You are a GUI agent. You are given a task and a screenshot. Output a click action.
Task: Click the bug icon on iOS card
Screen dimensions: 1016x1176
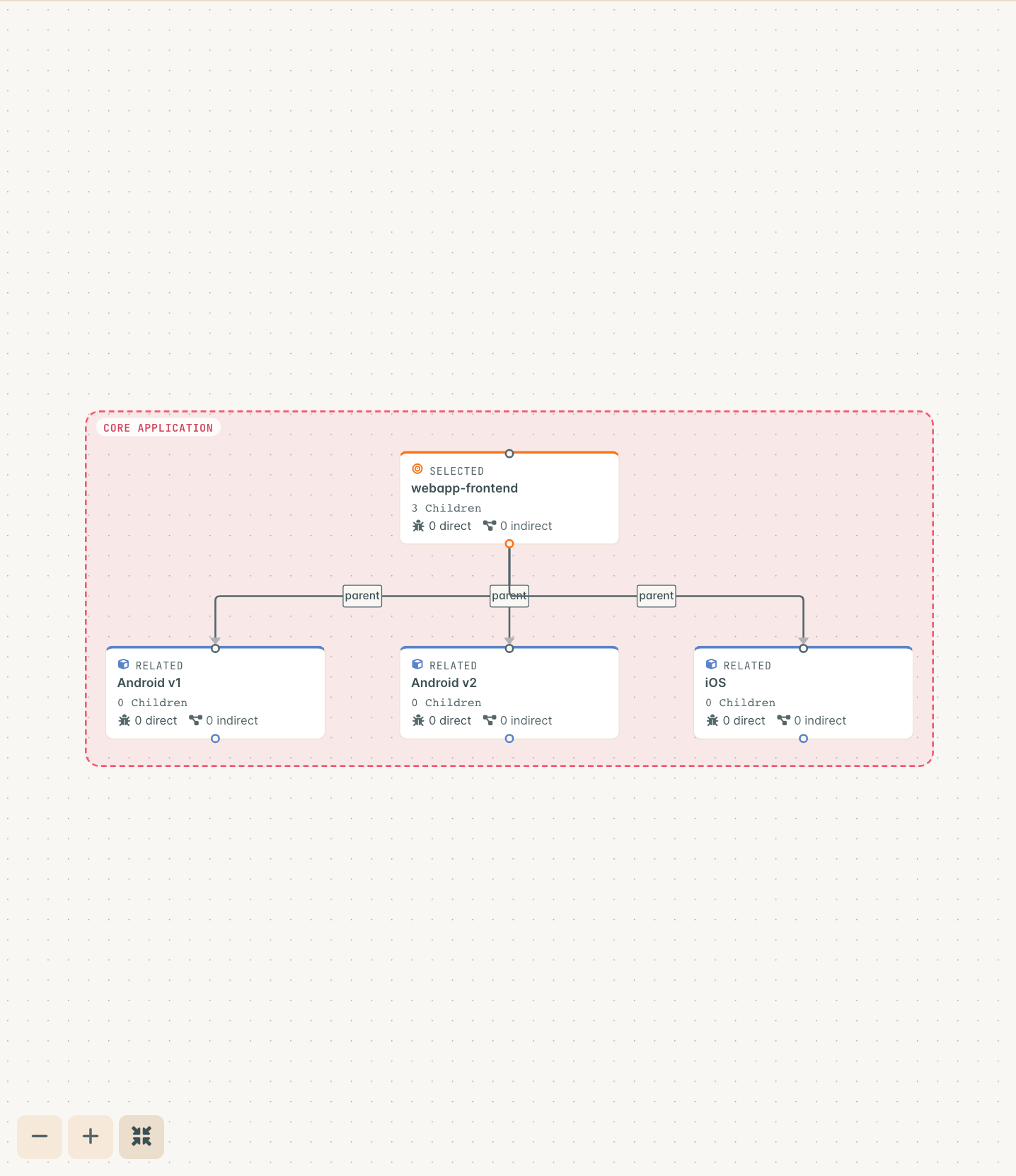coord(712,720)
